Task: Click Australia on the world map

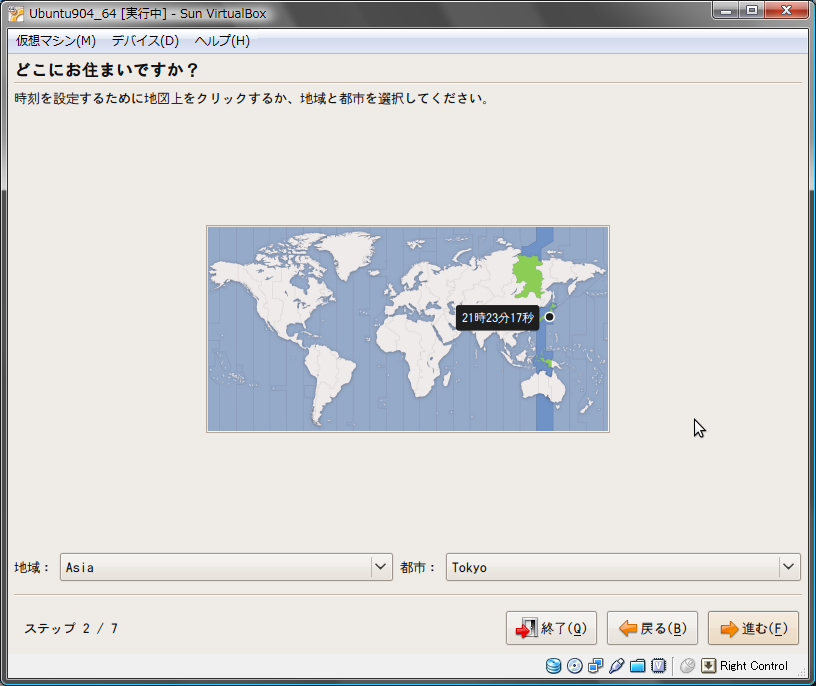Action: coord(543,386)
